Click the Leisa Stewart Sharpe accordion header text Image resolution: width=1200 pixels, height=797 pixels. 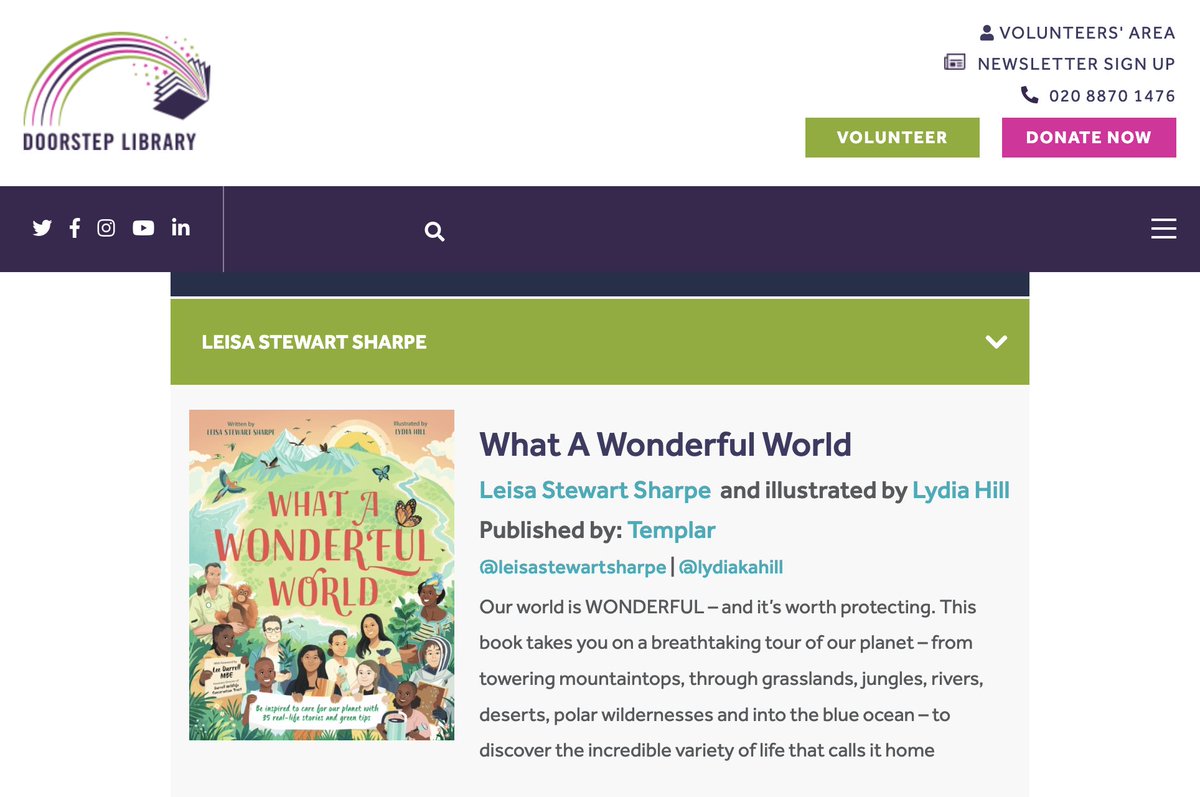coord(314,342)
